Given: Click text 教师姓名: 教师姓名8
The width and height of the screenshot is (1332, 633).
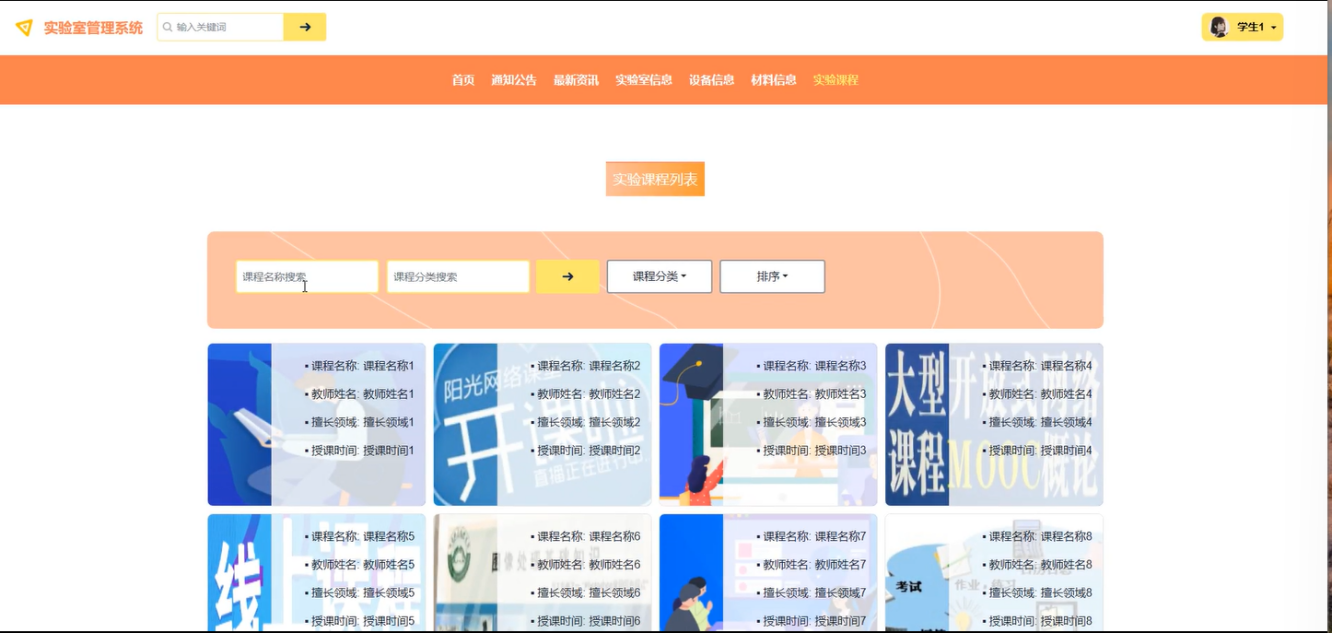Looking at the screenshot, I should pos(1040,564).
